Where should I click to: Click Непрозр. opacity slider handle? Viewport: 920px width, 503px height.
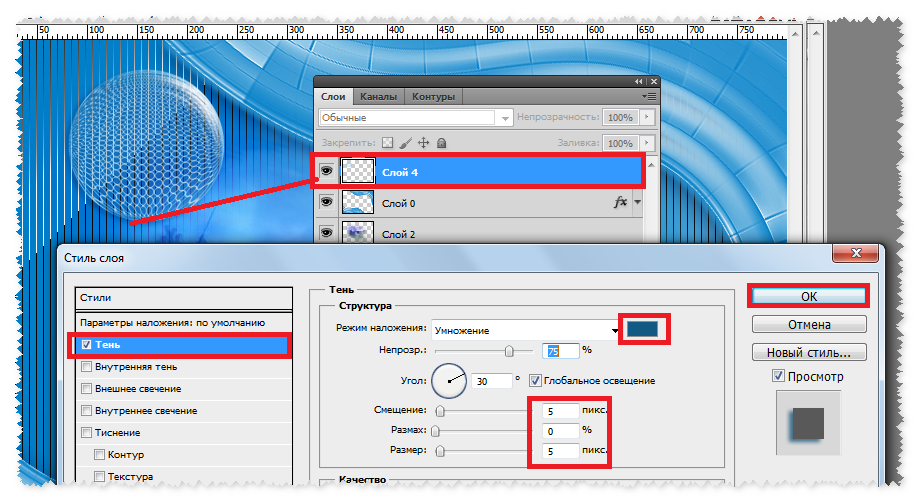click(x=509, y=351)
